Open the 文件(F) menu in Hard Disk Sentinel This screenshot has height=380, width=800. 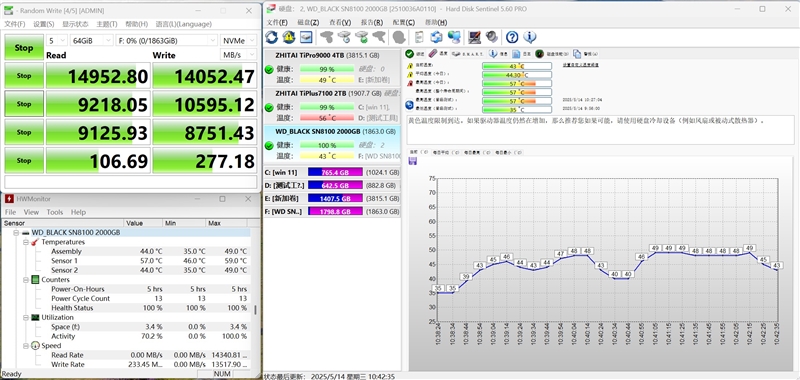tap(277, 22)
